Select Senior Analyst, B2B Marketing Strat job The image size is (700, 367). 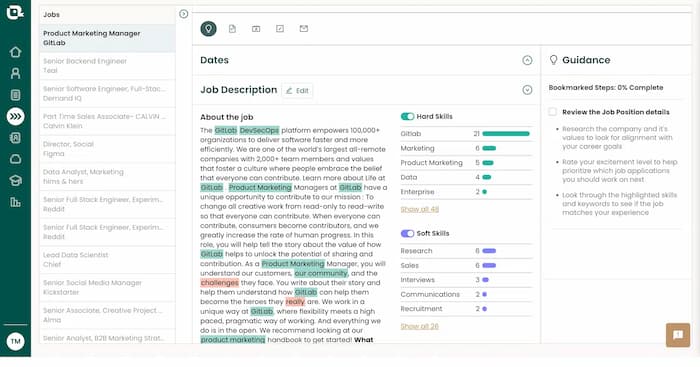[108, 337]
